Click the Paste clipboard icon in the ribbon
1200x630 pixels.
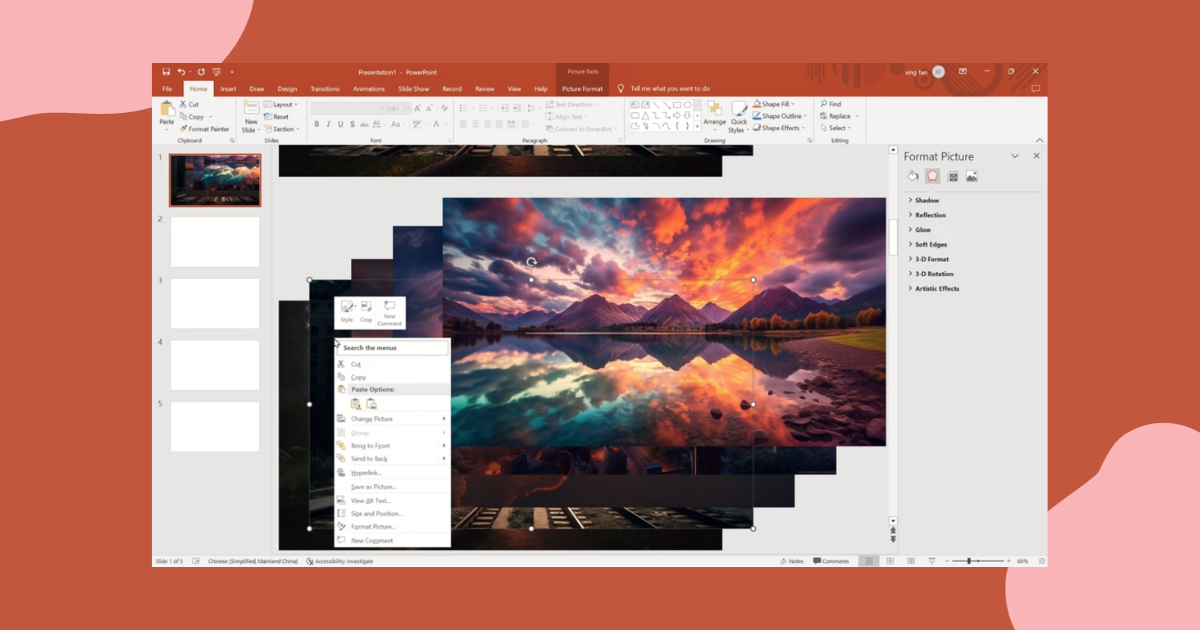point(166,109)
